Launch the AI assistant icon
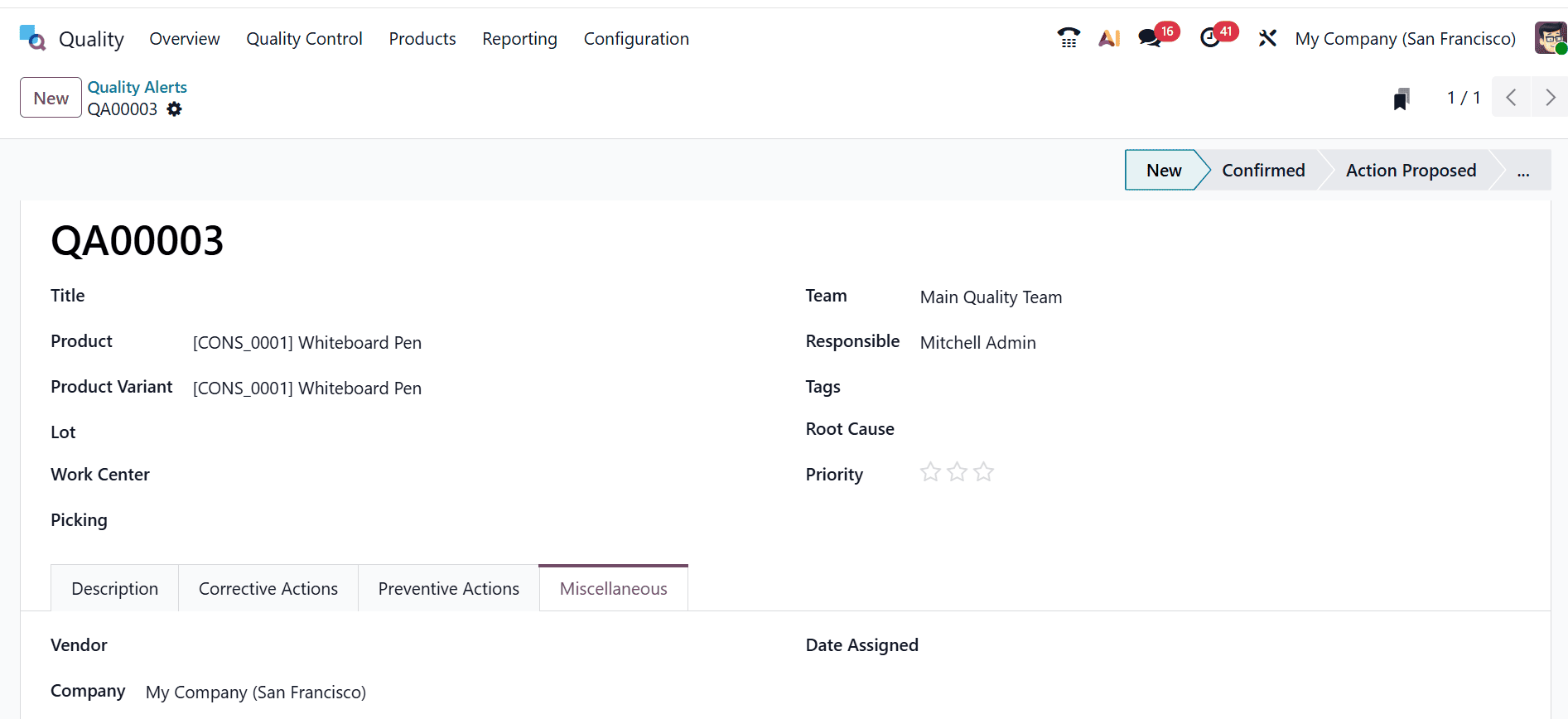This screenshot has width=1568, height=719. [1109, 38]
